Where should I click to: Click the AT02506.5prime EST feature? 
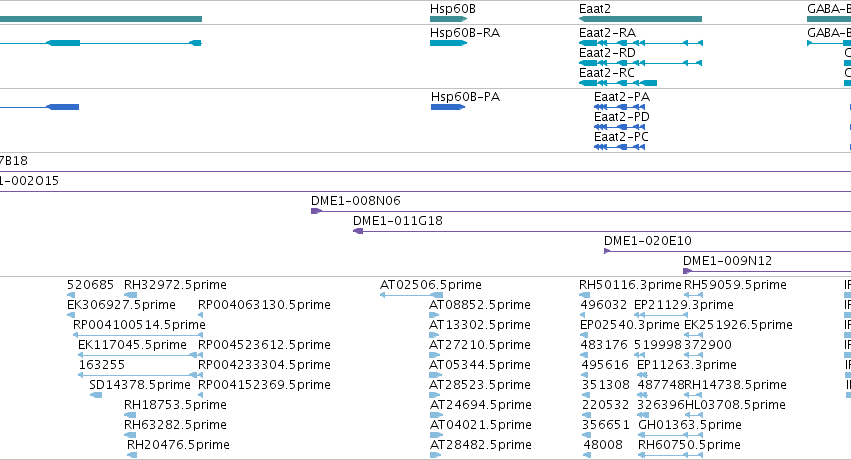412,295
